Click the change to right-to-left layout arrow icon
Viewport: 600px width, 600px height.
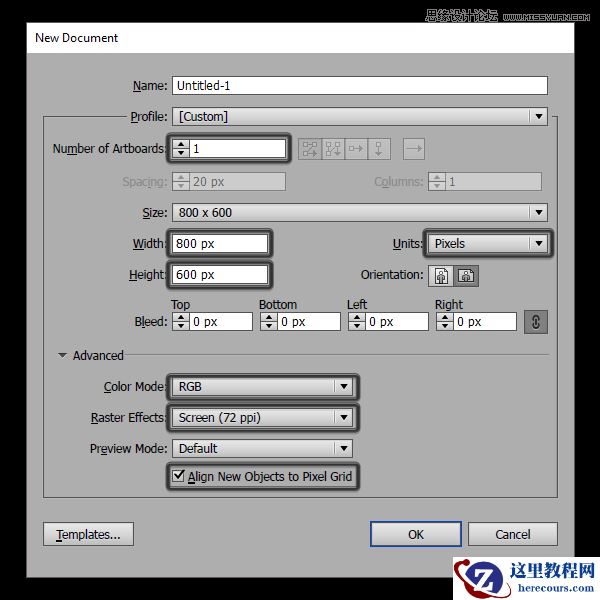click(x=414, y=149)
